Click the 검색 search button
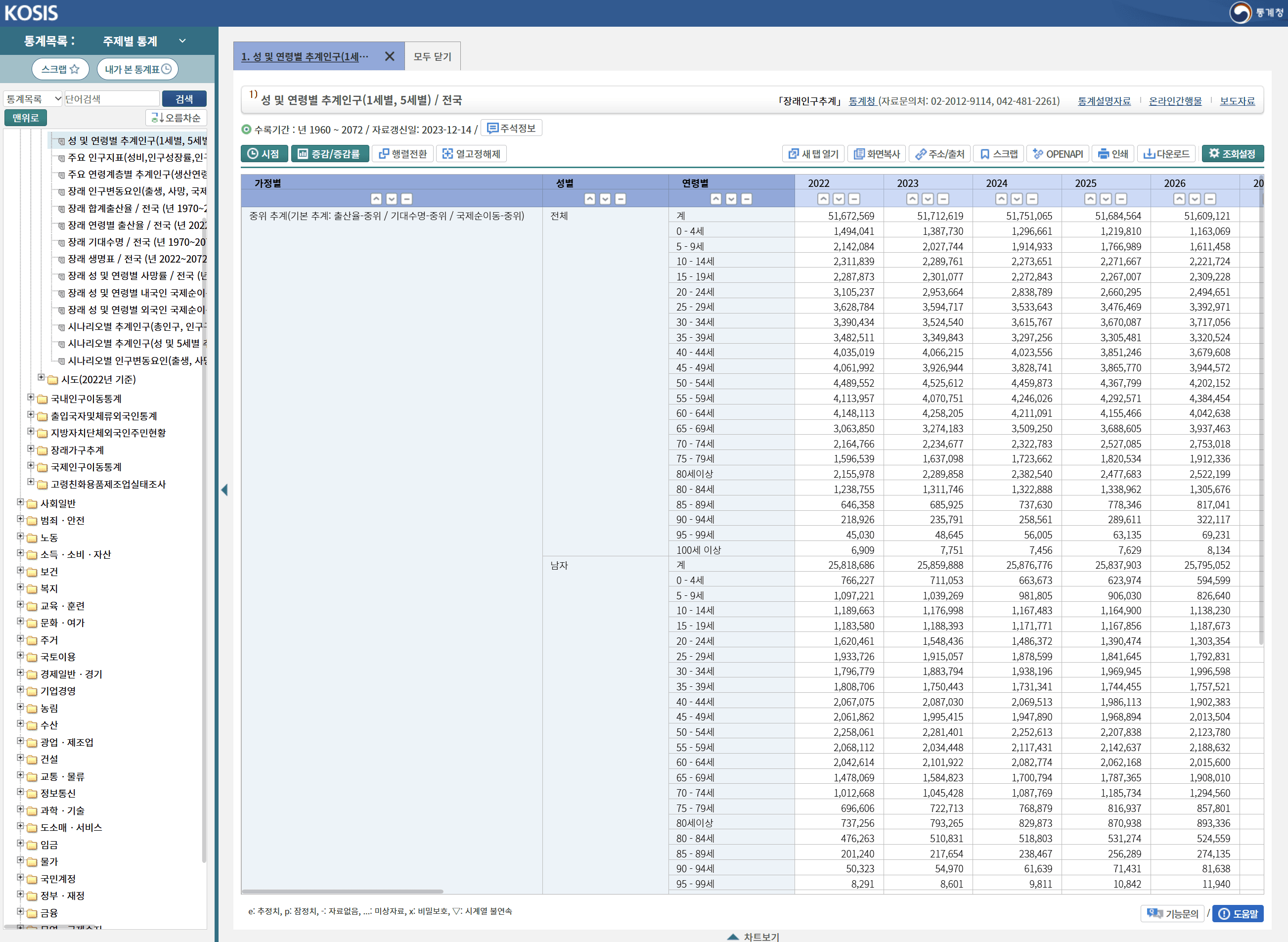The width and height of the screenshot is (1288, 942). pos(183,99)
